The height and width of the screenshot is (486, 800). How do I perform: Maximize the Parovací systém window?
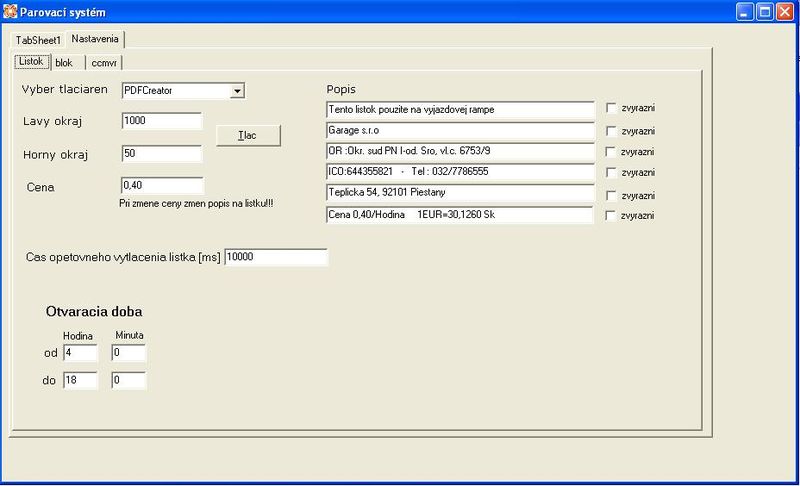pos(766,12)
